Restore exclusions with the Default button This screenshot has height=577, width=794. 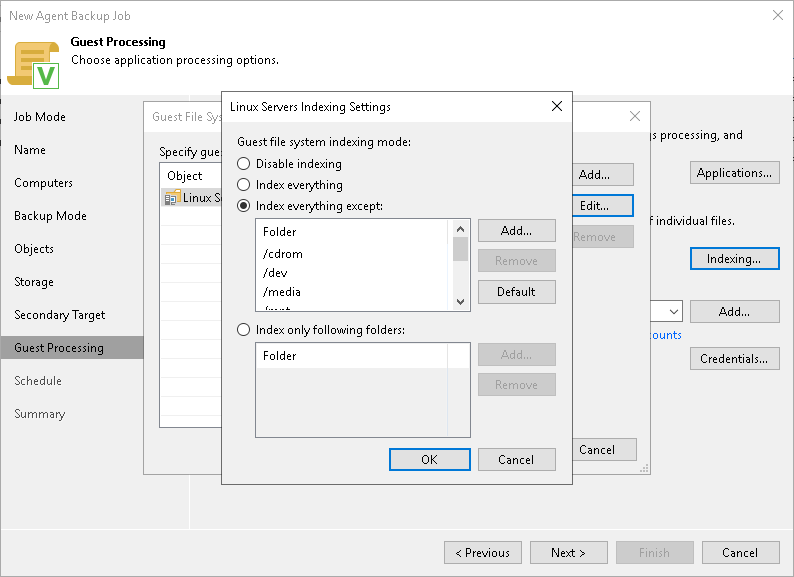[517, 292]
